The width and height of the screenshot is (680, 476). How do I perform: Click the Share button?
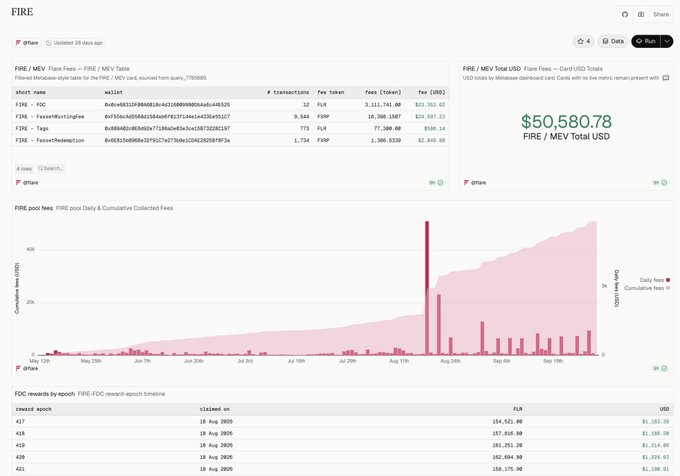tap(661, 14)
